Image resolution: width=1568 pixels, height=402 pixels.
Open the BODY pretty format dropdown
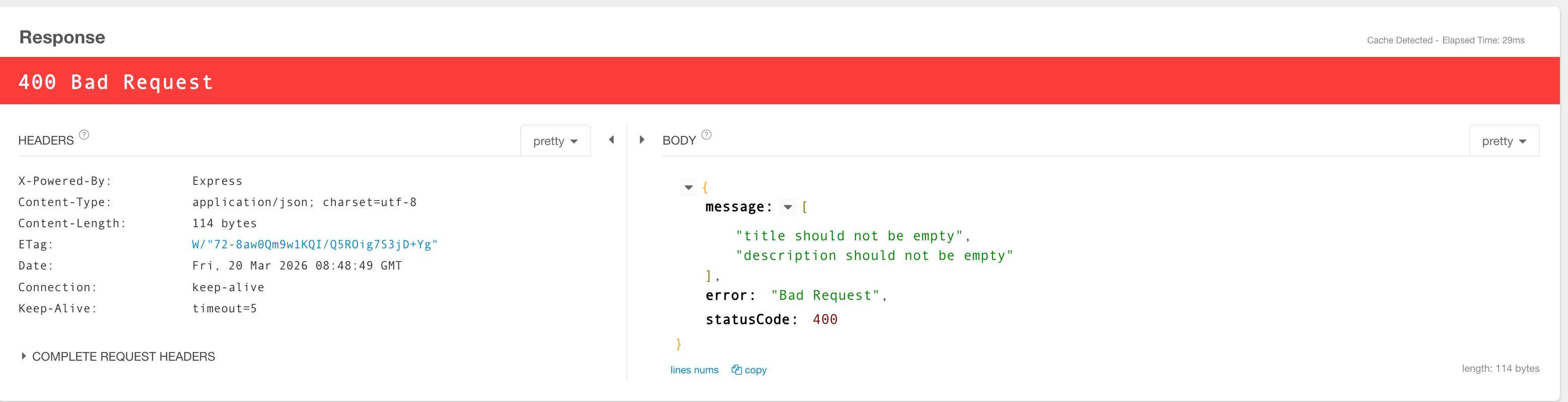[x=1504, y=142]
